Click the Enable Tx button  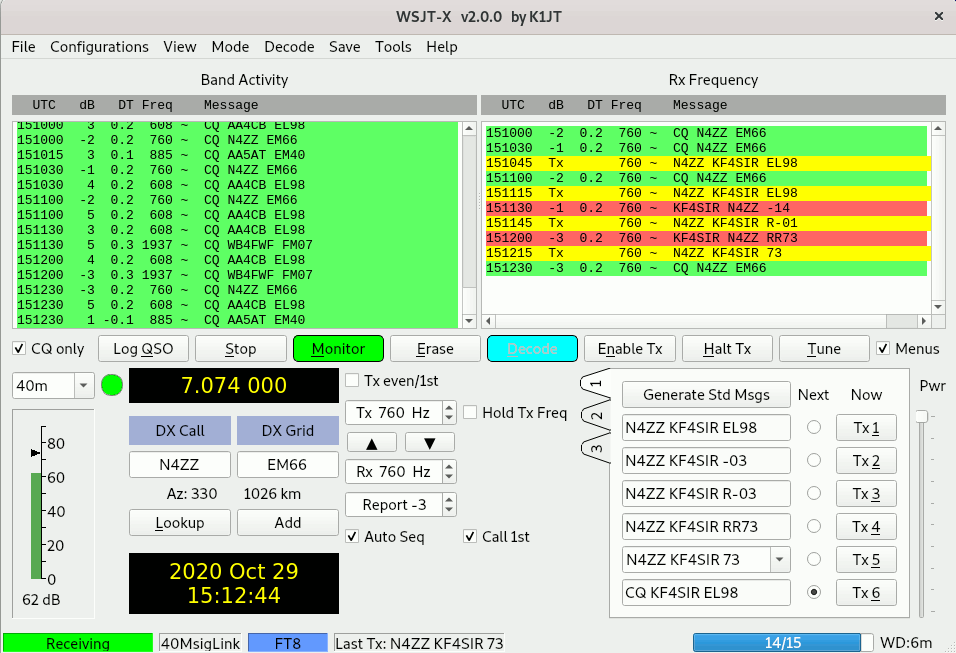click(630, 349)
